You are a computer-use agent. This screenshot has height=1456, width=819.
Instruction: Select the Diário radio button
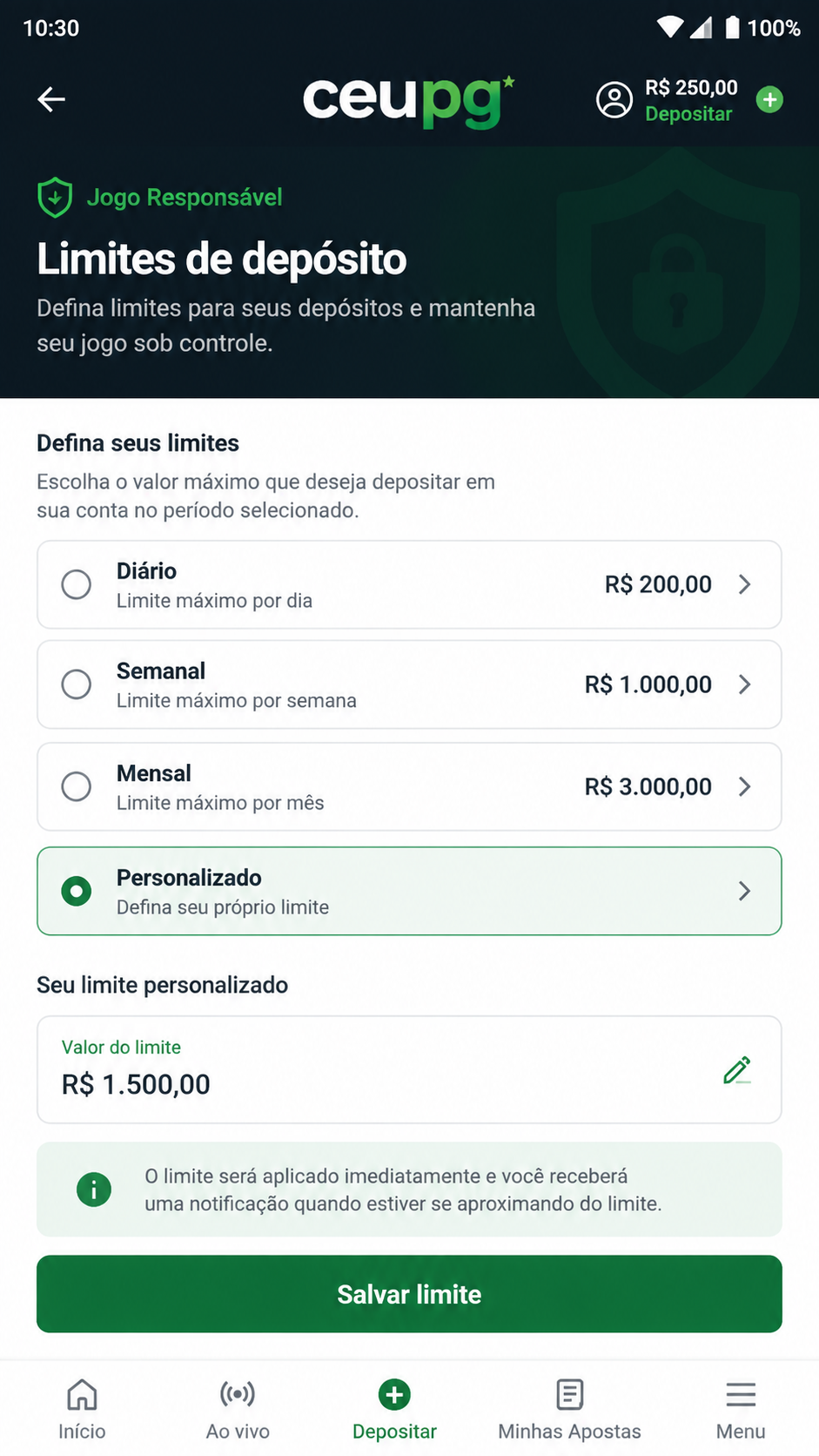click(77, 584)
